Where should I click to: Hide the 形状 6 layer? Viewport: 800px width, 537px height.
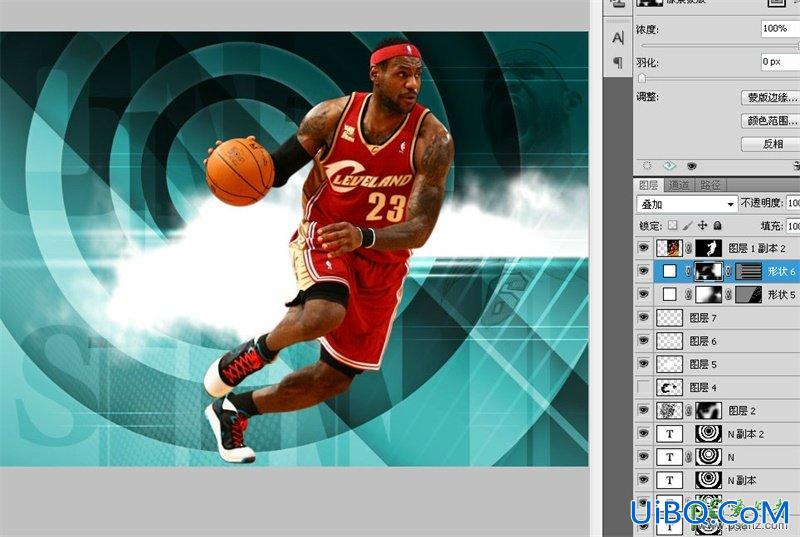pos(643,271)
